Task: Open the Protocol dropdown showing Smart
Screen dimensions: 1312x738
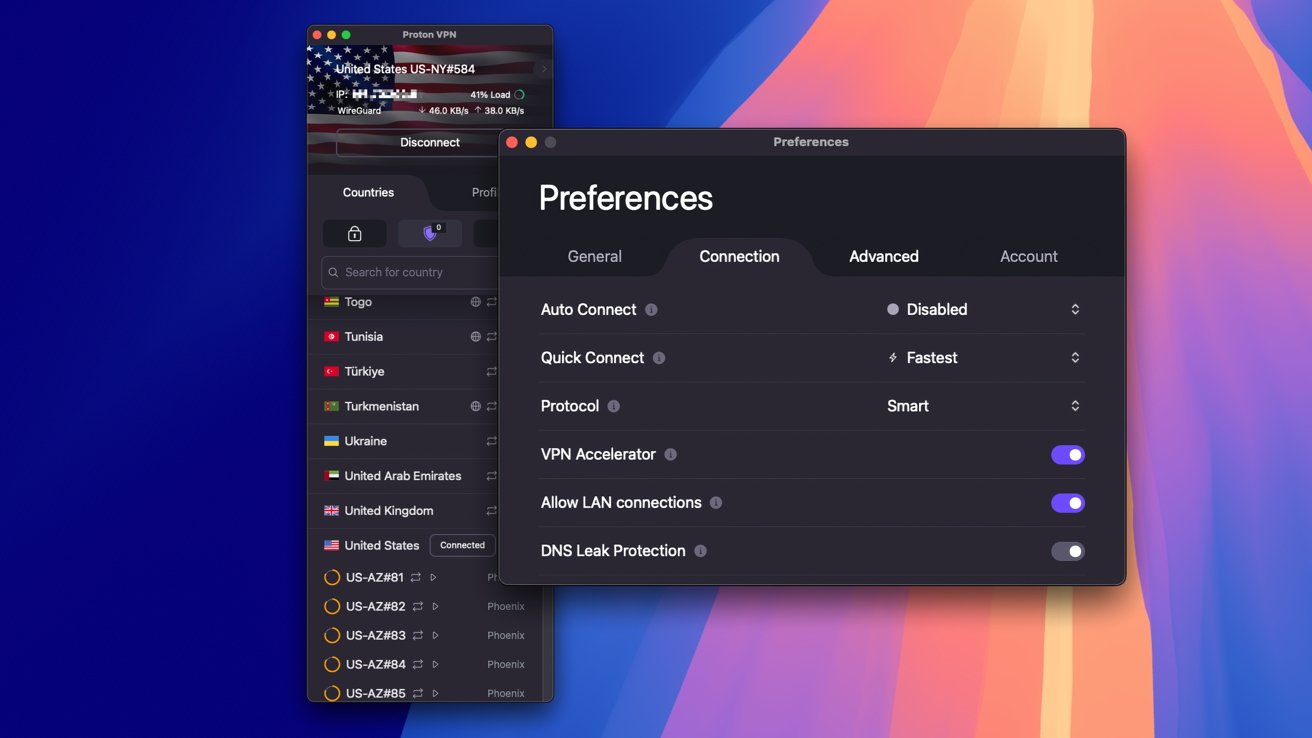Action: click(x=984, y=406)
